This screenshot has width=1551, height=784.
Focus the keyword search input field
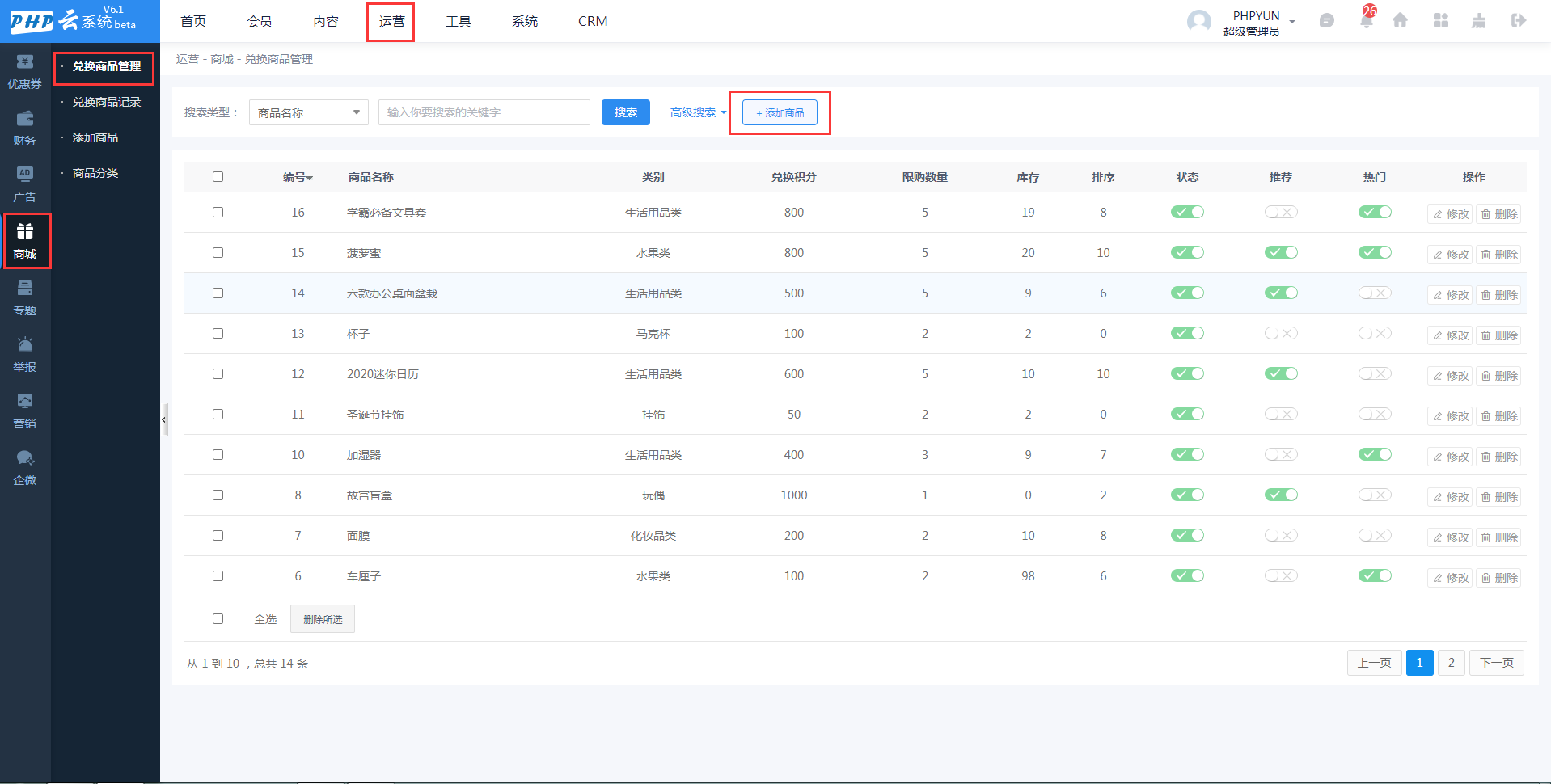coord(484,112)
